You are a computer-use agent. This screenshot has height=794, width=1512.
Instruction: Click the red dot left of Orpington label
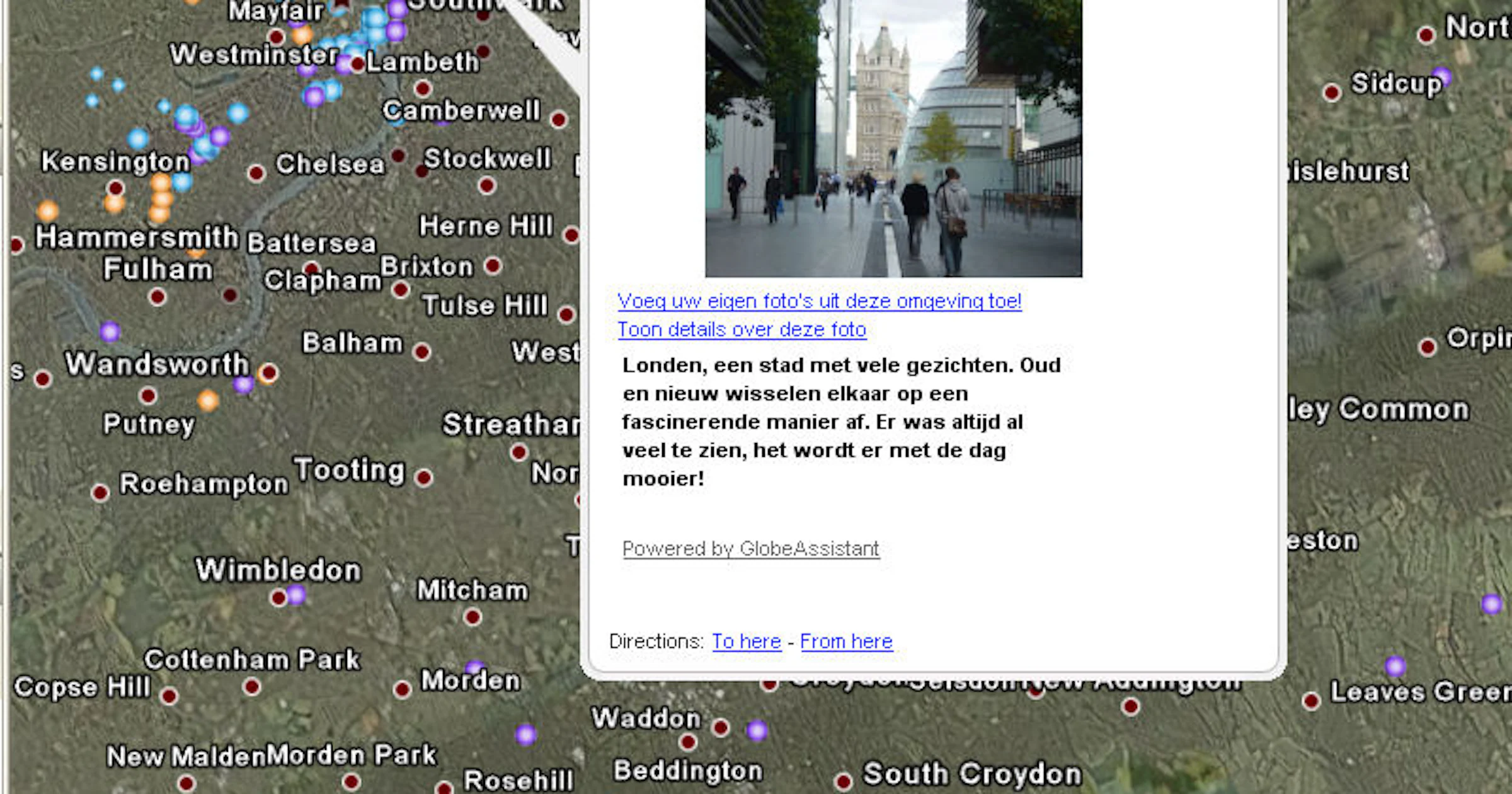(1428, 347)
